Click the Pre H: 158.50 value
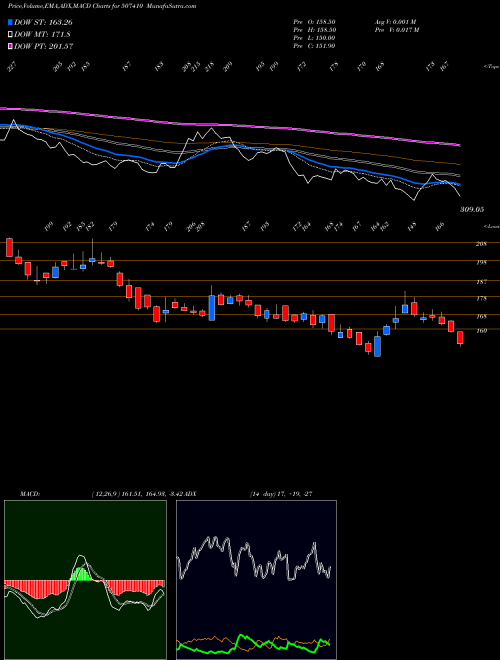Screen dimensions: 500x660 (314, 30)
